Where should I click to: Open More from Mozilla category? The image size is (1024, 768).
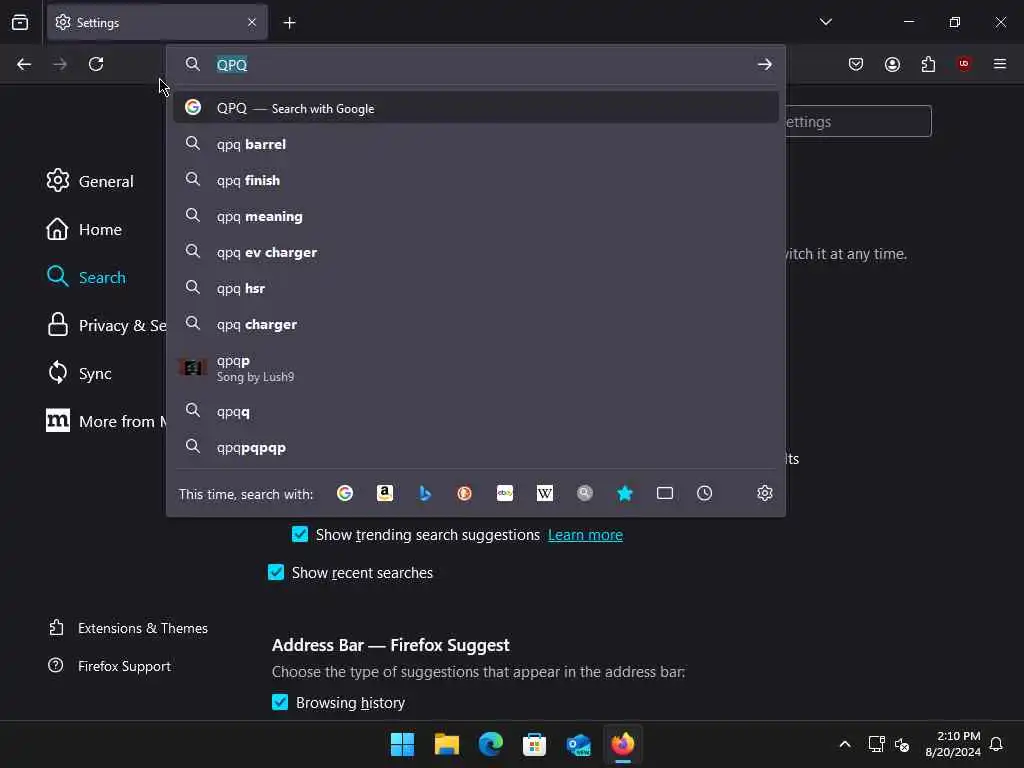pyautogui.click(x=106, y=421)
